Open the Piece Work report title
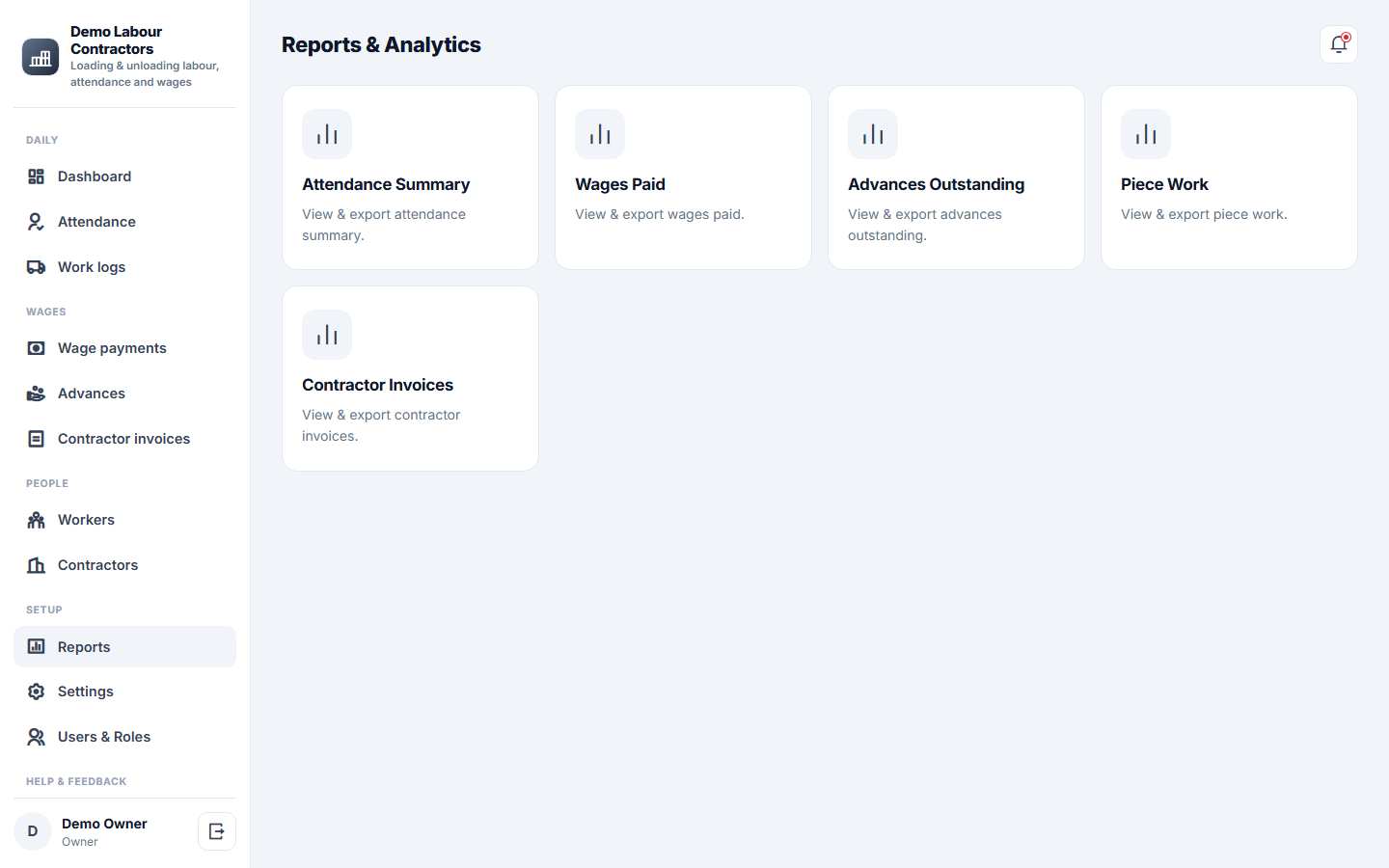Screen dimensions: 1389x868 pyautogui.click(x=1164, y=184)
